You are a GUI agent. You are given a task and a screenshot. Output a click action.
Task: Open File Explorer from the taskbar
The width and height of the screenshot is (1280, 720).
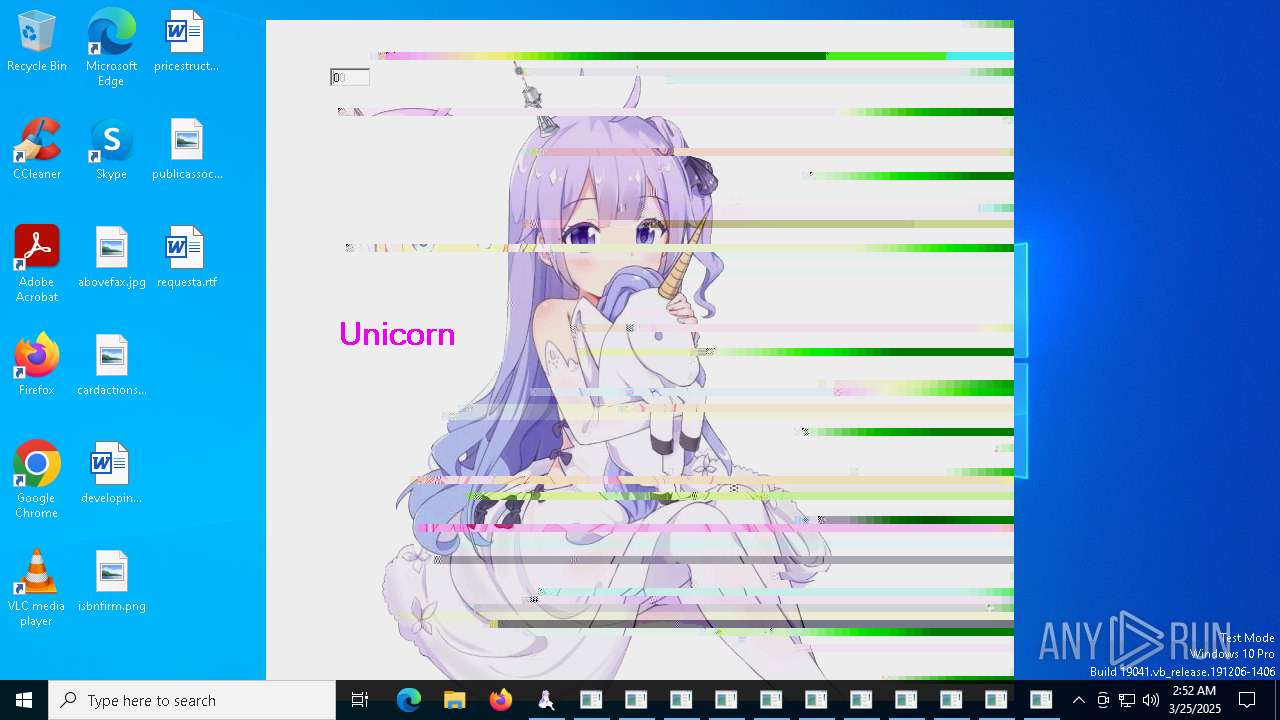point(455,700)
